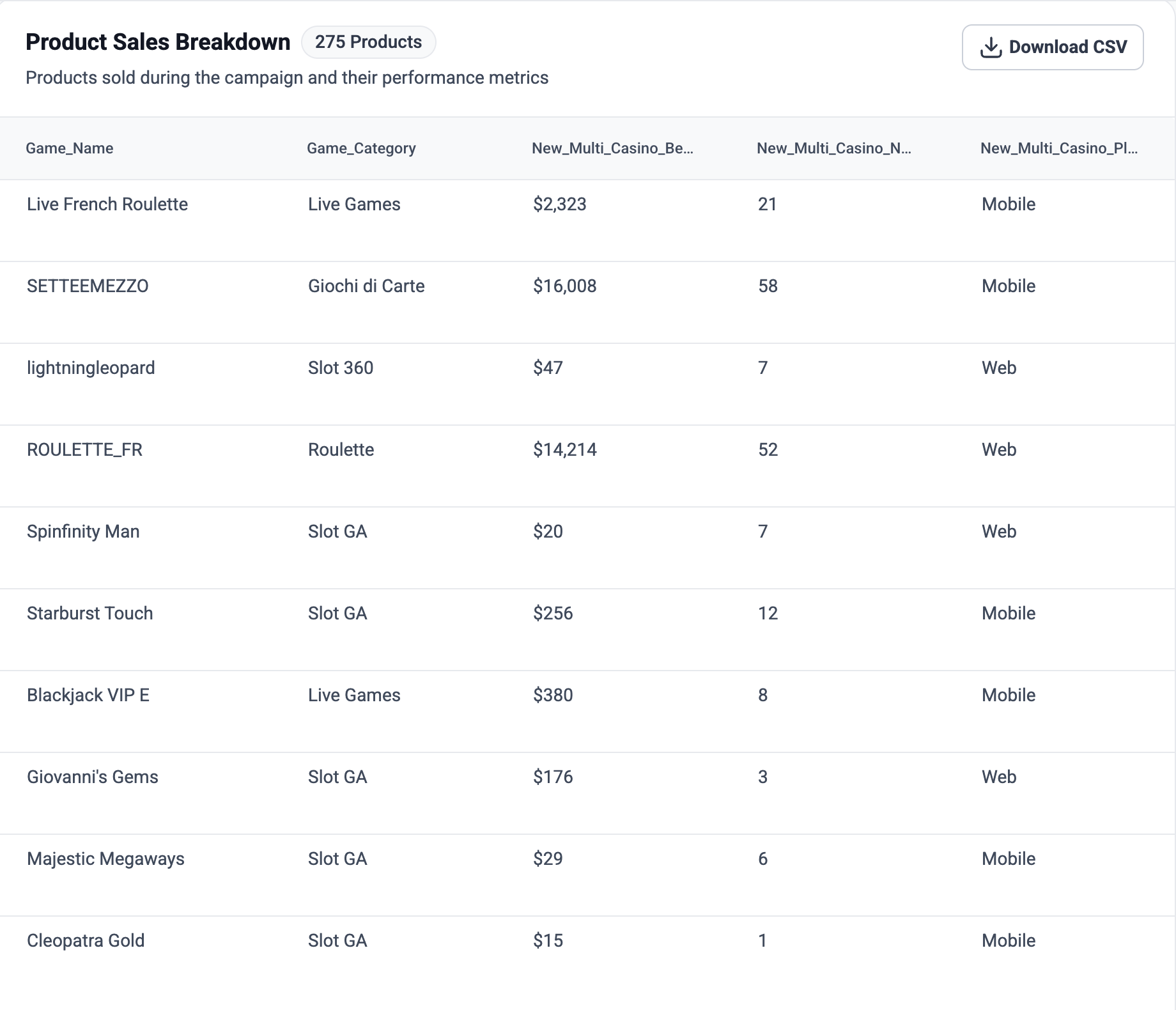This screenshot has width=1176, height=1010.
Task: Click the $29 bet value
Action: (x=548, y=859)
